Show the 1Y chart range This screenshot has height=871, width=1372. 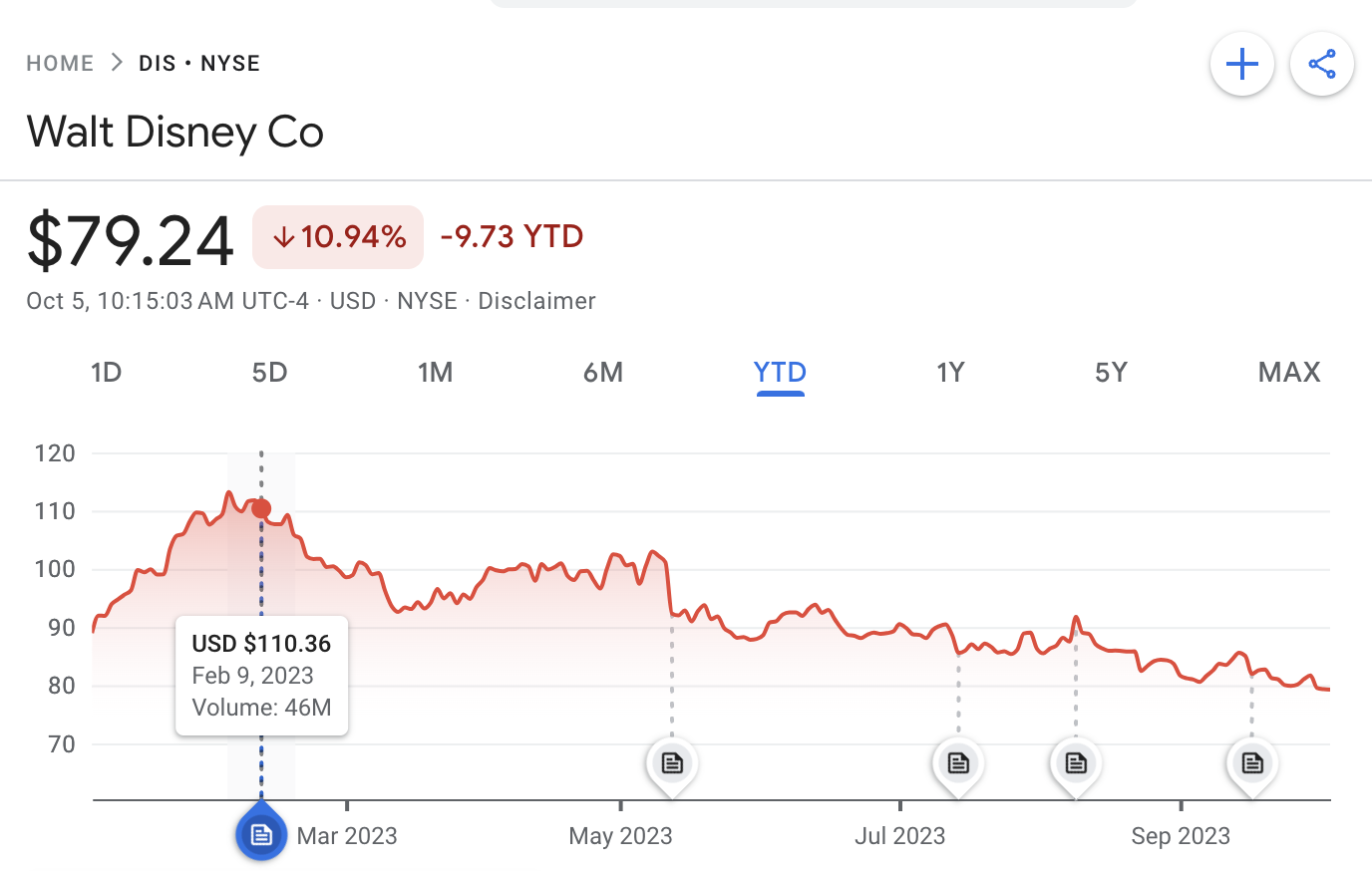[950, 373]
